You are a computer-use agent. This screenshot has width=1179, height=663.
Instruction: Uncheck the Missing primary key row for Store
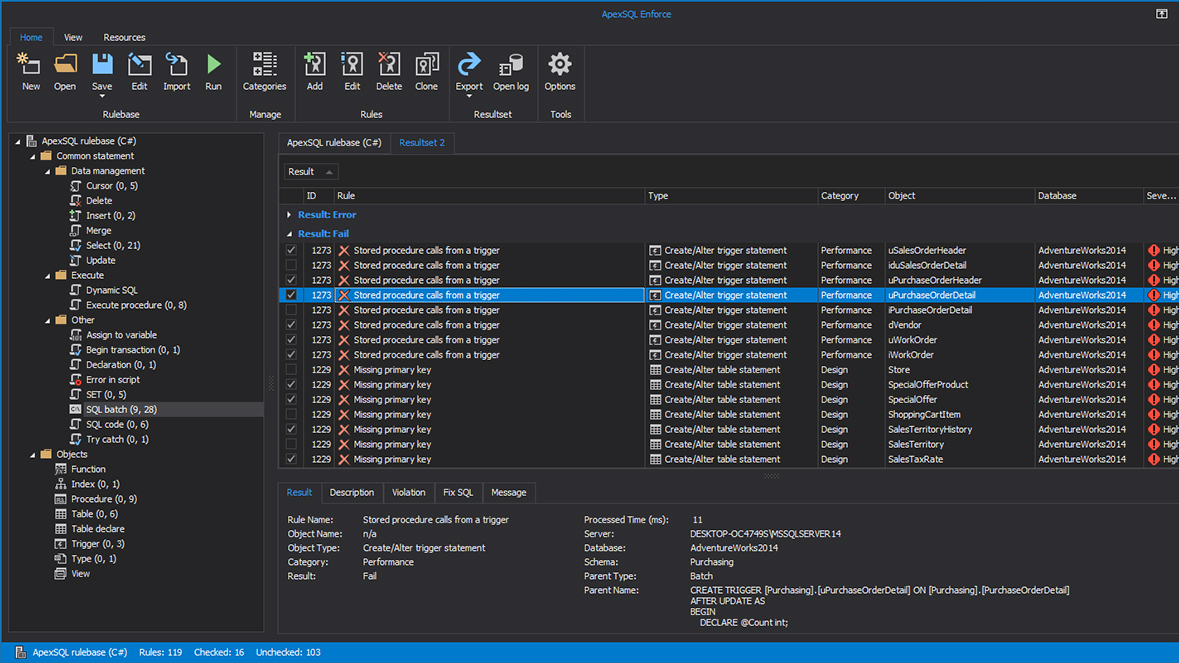click(291, 369)
